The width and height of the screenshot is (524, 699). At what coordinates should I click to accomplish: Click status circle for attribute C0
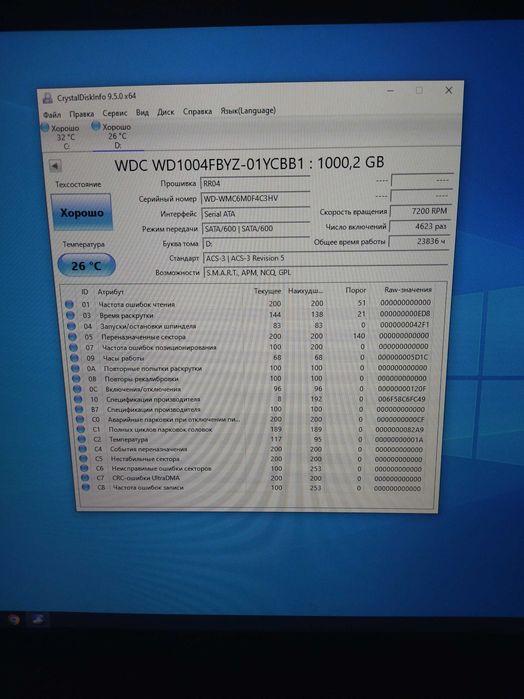[x=80, y=419]
